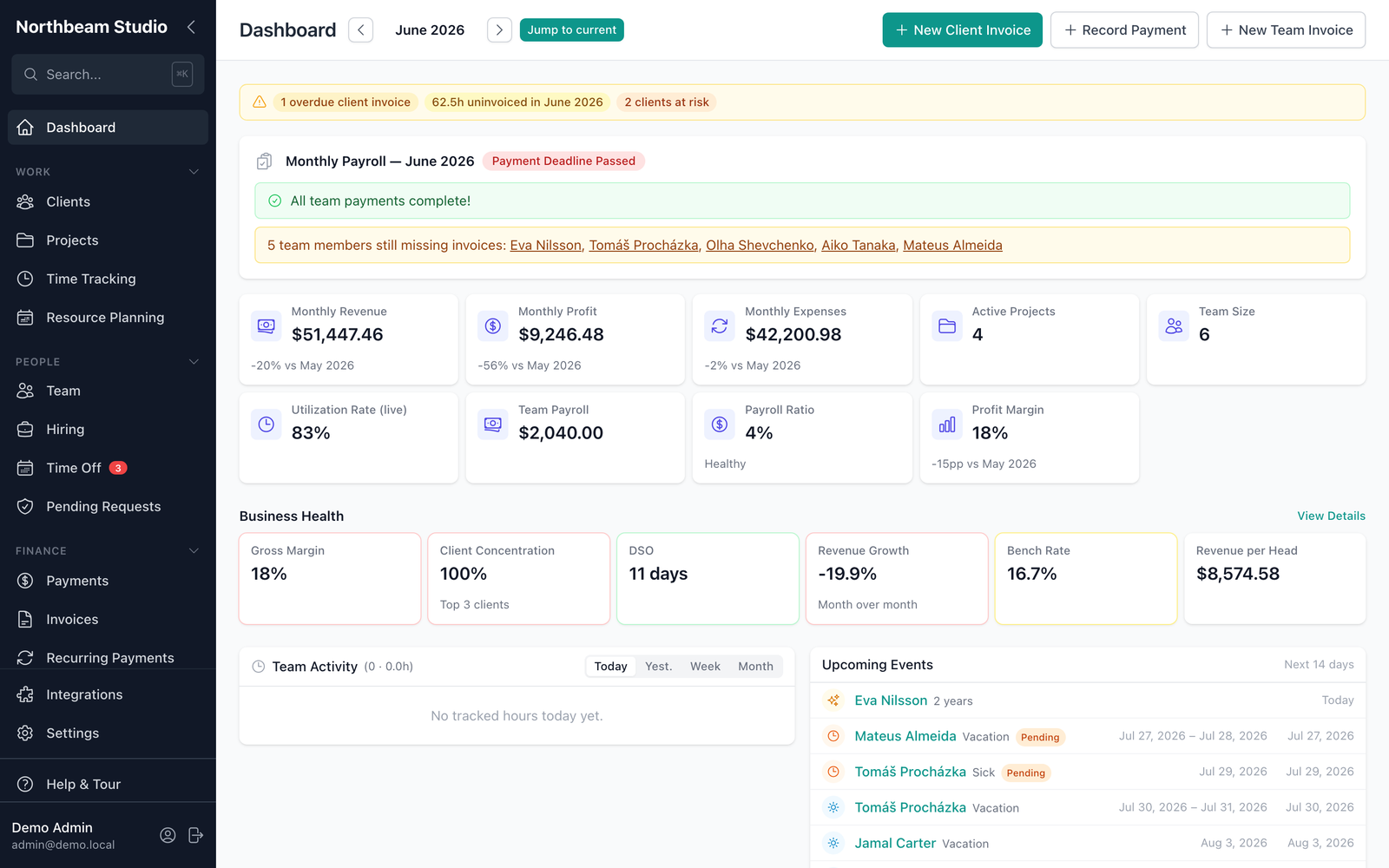Viewport: 1389px width, 868px height.
Task: Open Eva Nilsson in Upcoming Events
Action: pos(891,700)
